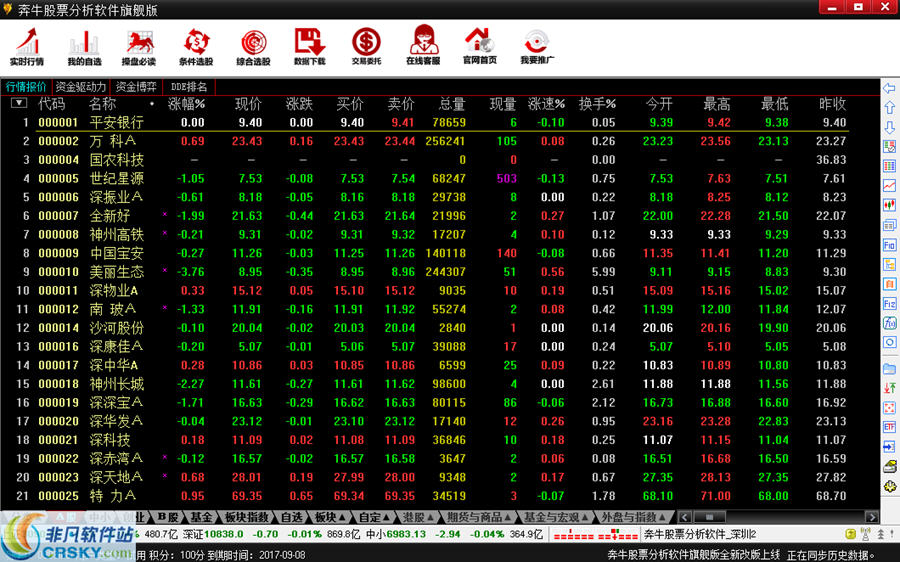
Task: Go to 官网首页 website home icon
Action: coord(480,46)
